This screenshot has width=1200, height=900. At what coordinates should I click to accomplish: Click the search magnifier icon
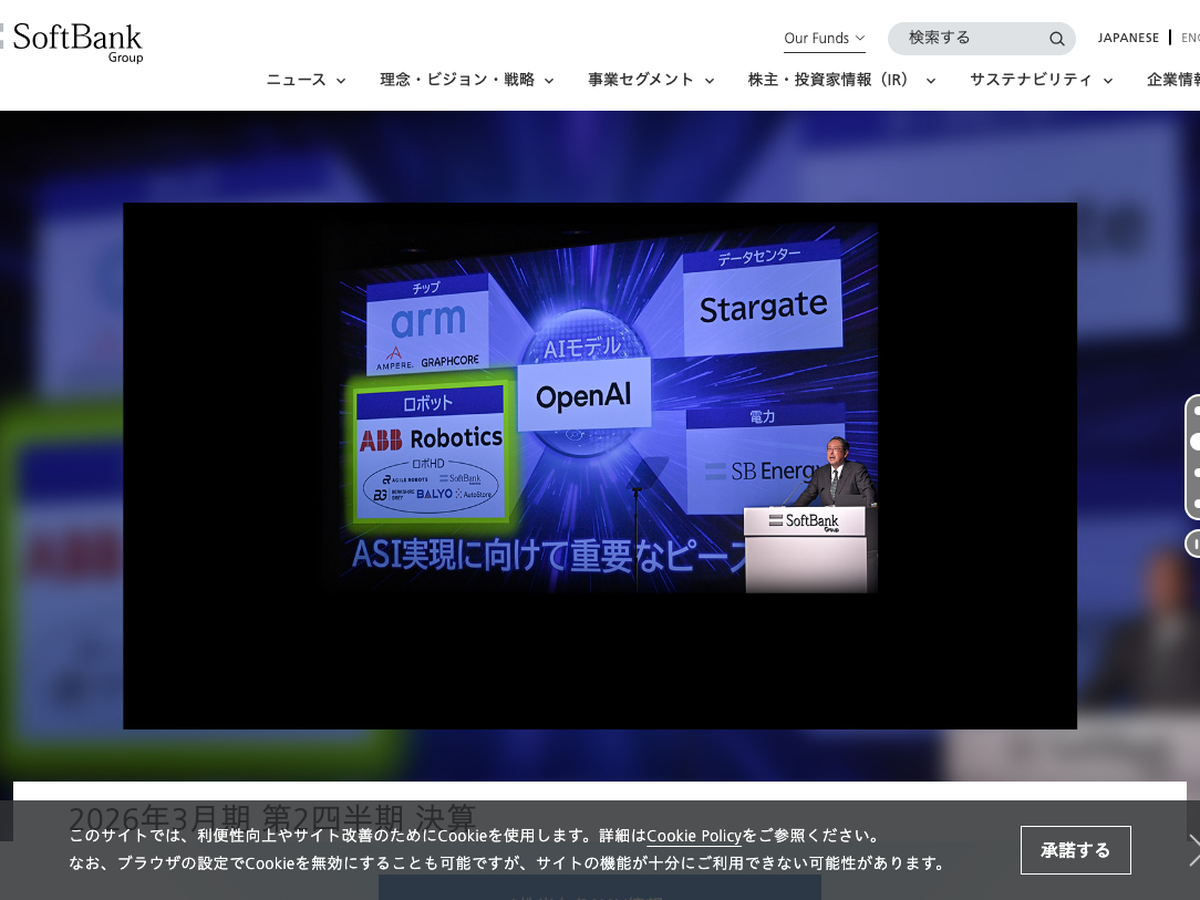coord(1056,39)
